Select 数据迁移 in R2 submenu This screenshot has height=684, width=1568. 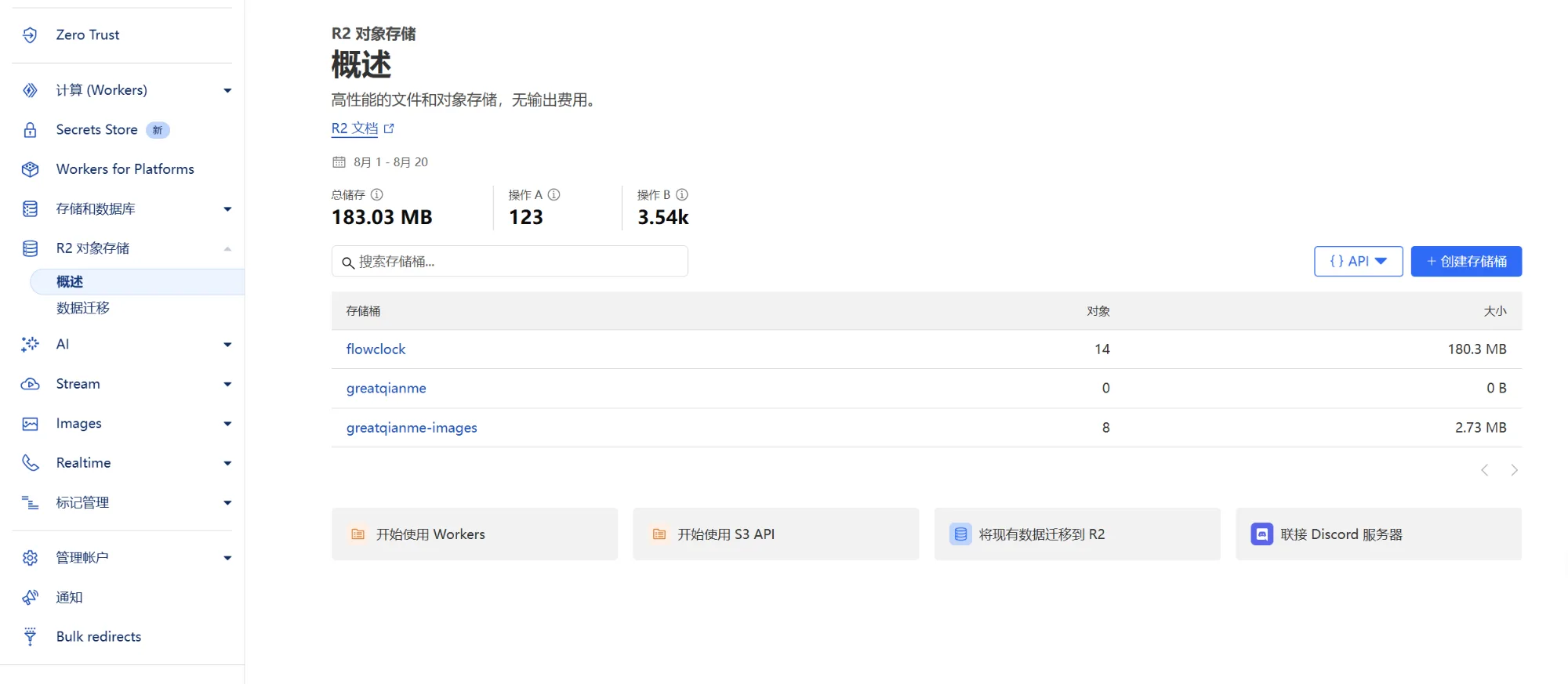pos(83,308)
